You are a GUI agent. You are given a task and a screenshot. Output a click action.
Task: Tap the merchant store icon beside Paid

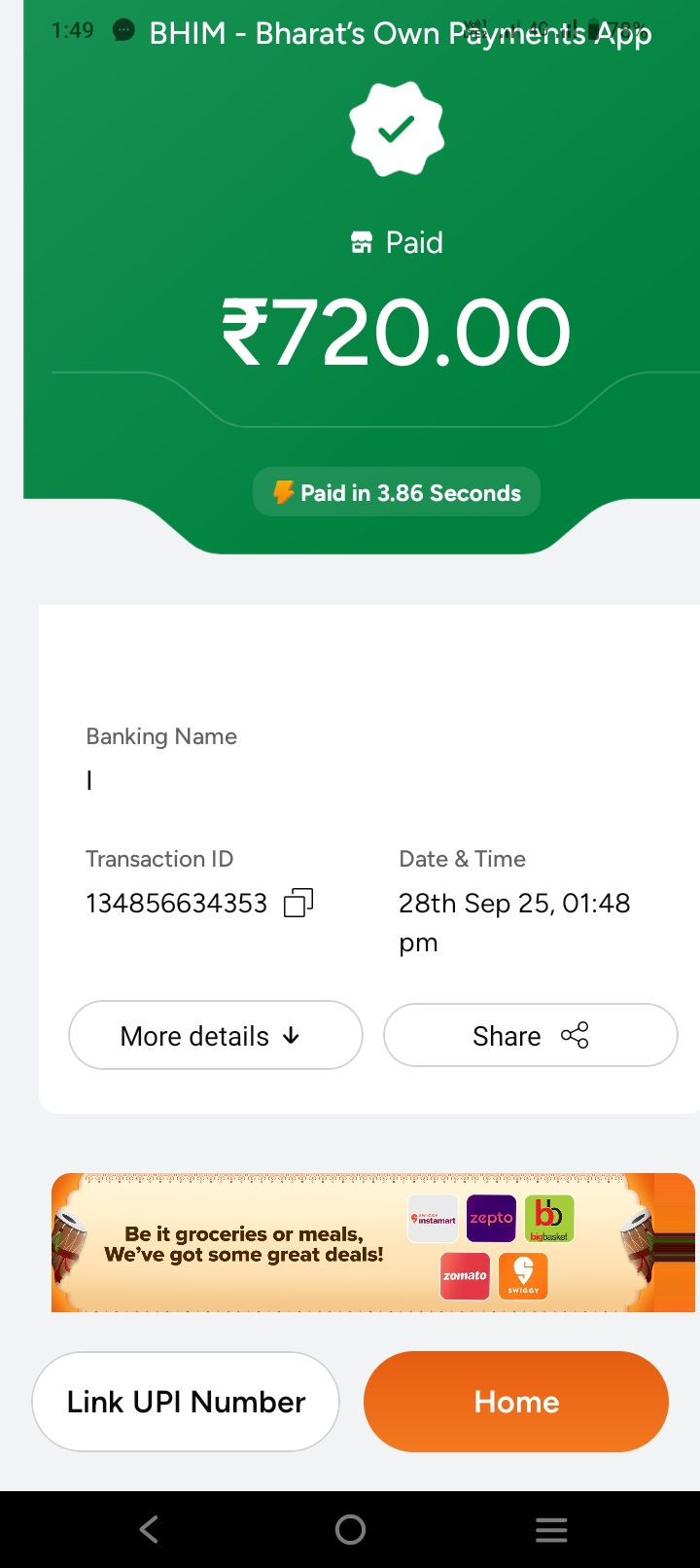point(362,243)
